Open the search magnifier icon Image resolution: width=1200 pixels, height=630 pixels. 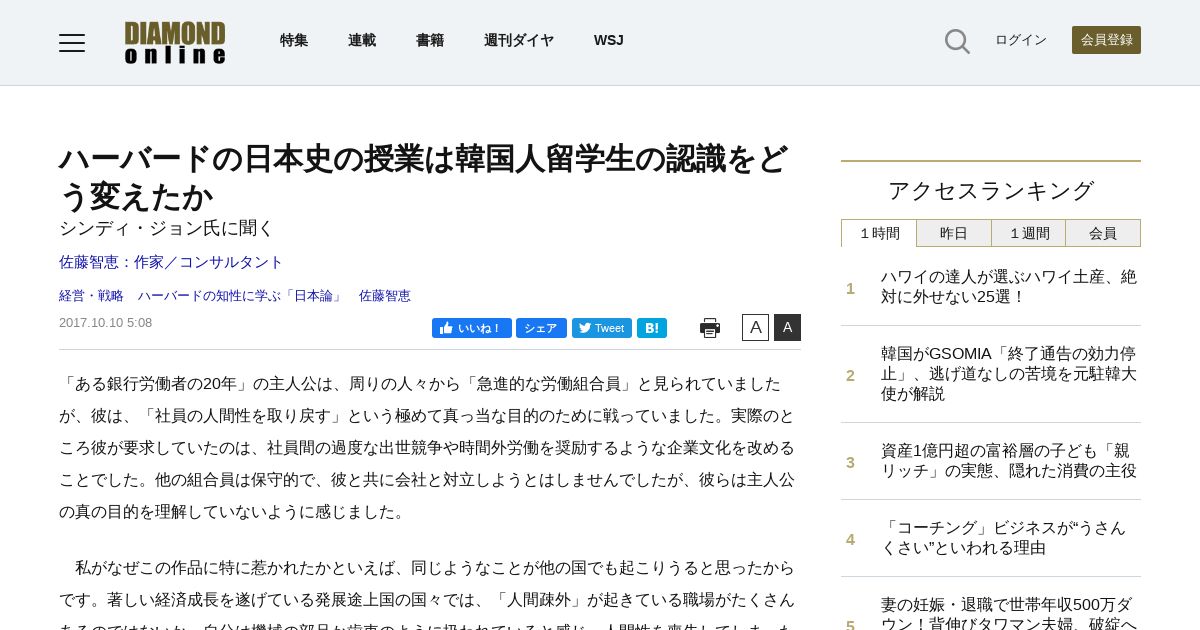[x=957, y=41]
